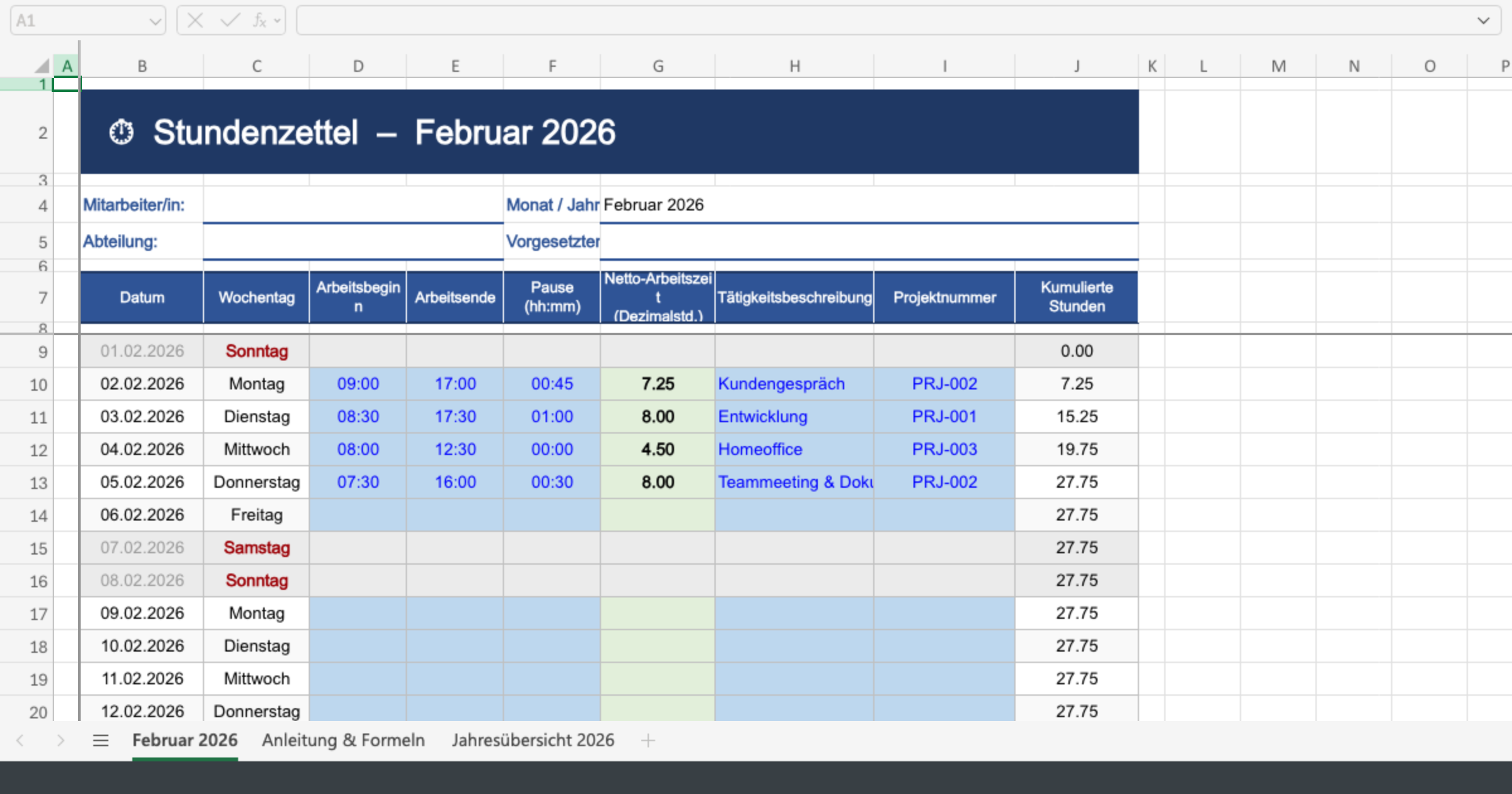1512x794 pixels.
Task: Select the cumulative hours cell 15.25
Action: coord(1077,417)
